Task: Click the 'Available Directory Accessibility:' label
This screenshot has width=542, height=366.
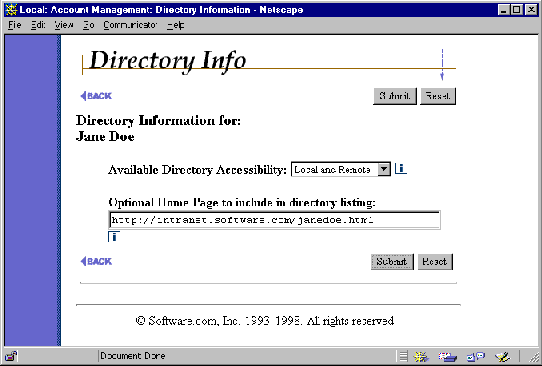Action: point(197,170)
